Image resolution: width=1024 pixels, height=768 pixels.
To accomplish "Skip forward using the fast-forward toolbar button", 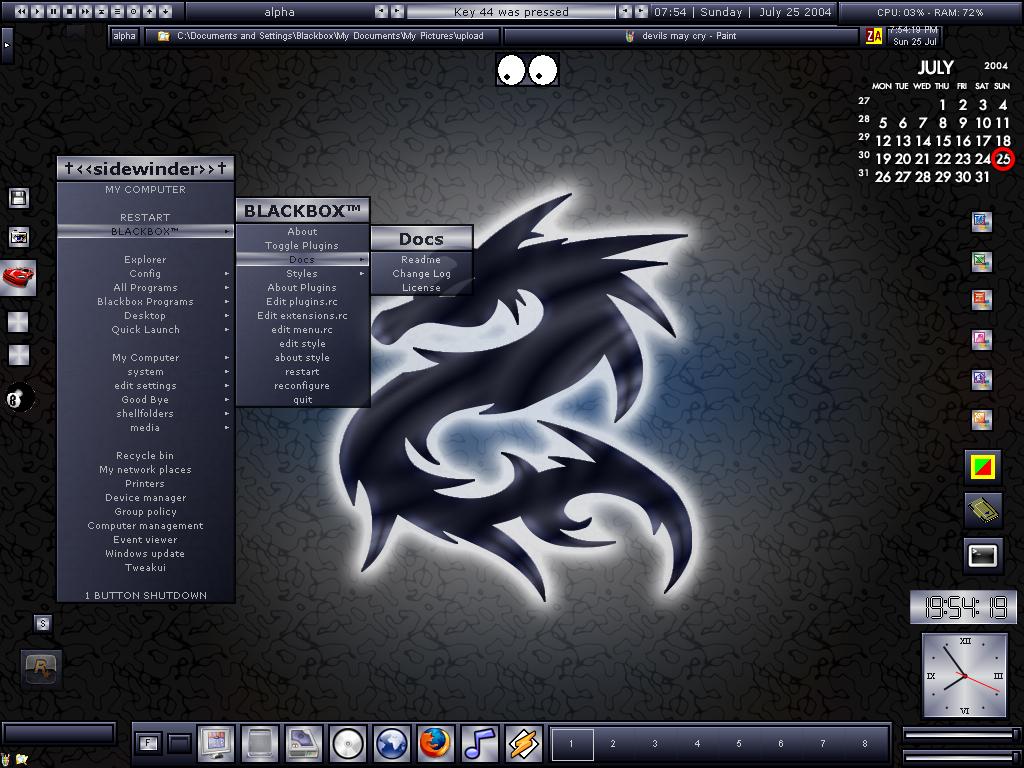I will tap(86, 11).
